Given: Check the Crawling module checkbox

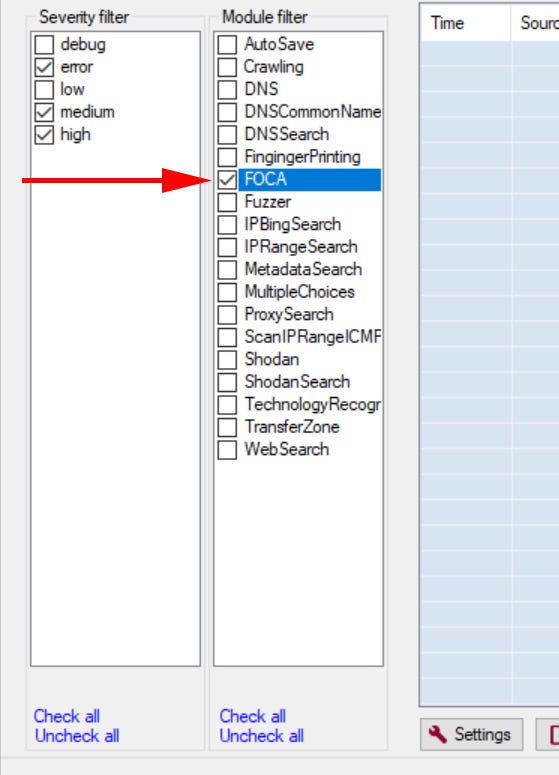Looking at the screenshot, I should click(x=227, y=67).
